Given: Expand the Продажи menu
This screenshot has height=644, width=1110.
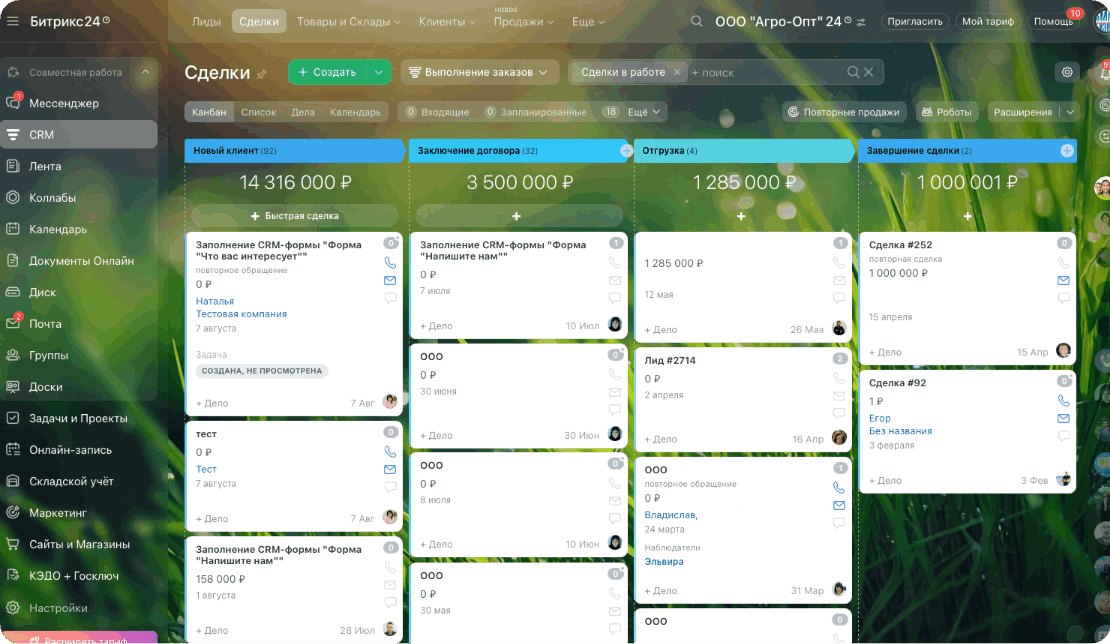Looking at the screenshot, I should point(523,22).
